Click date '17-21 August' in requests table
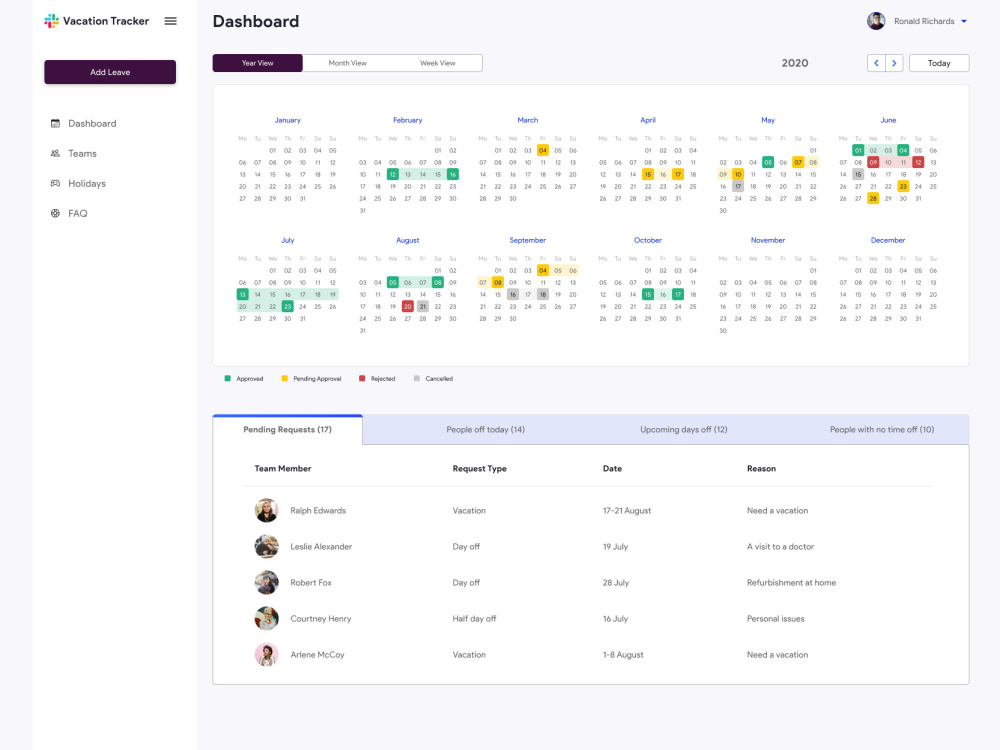The height and width of the screenshot is (750, 1000). [x=627, y=511]
